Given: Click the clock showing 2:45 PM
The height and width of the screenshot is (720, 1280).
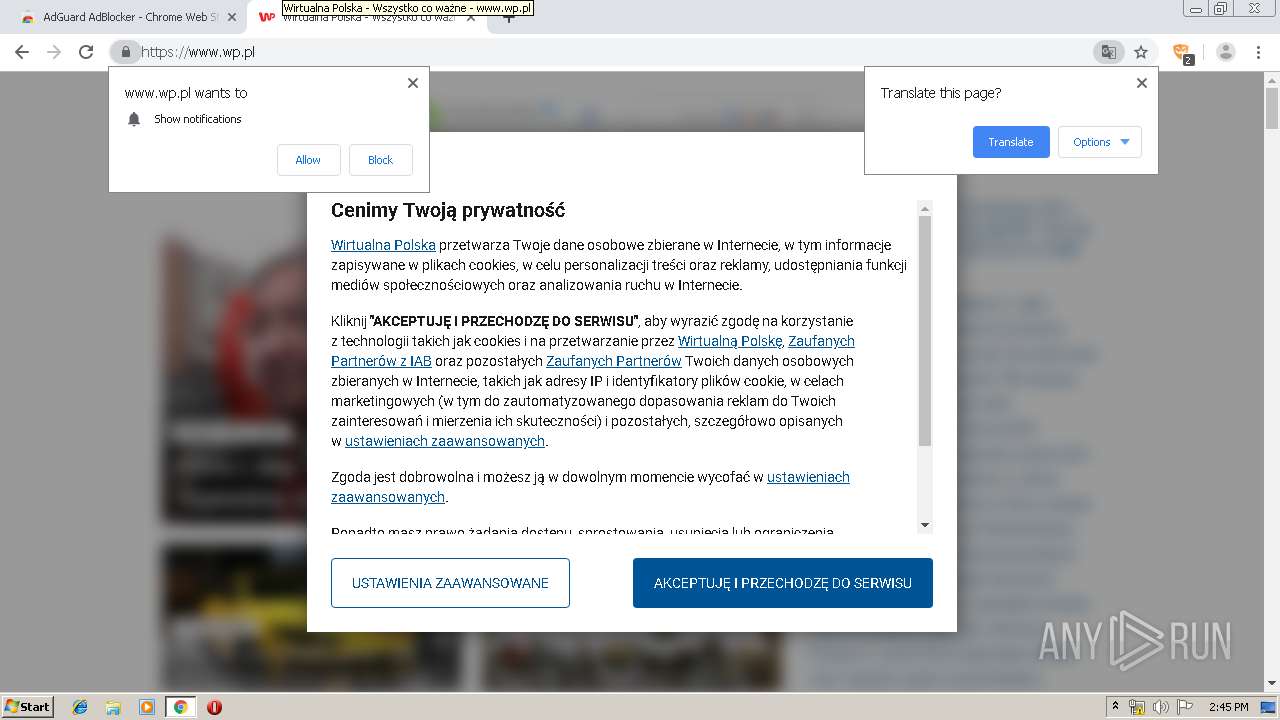Looking at the screenshot, I should [x=1229, y=707].
